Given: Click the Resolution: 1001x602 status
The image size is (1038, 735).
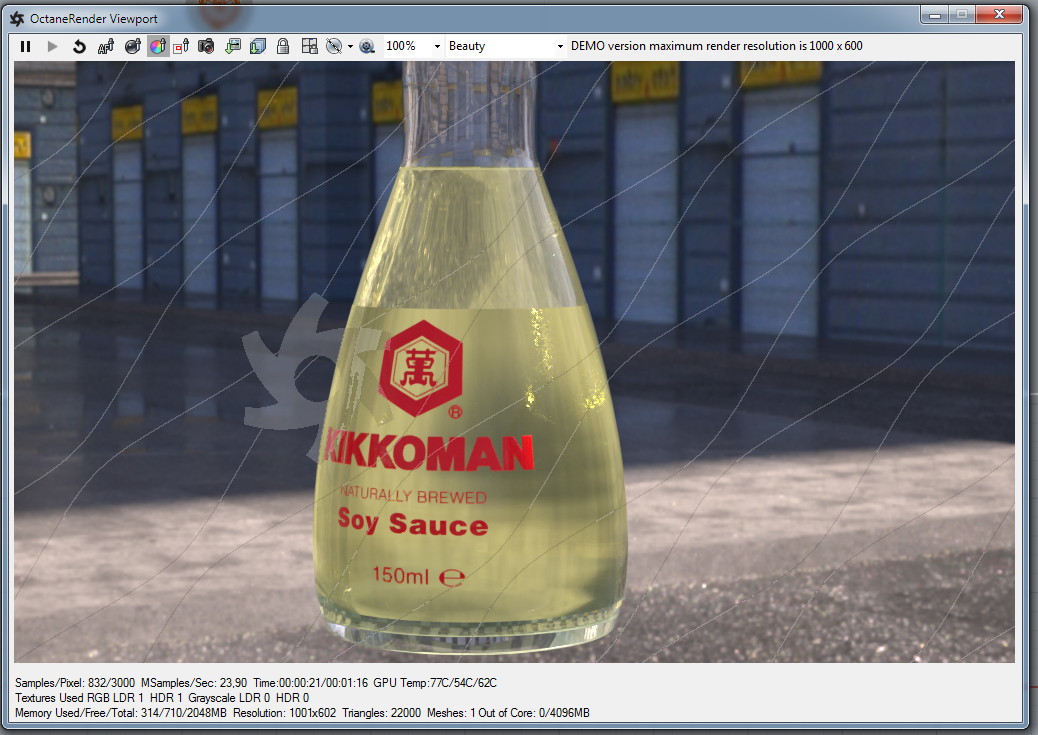Looking at the screenshot, I should pos(285,713).
